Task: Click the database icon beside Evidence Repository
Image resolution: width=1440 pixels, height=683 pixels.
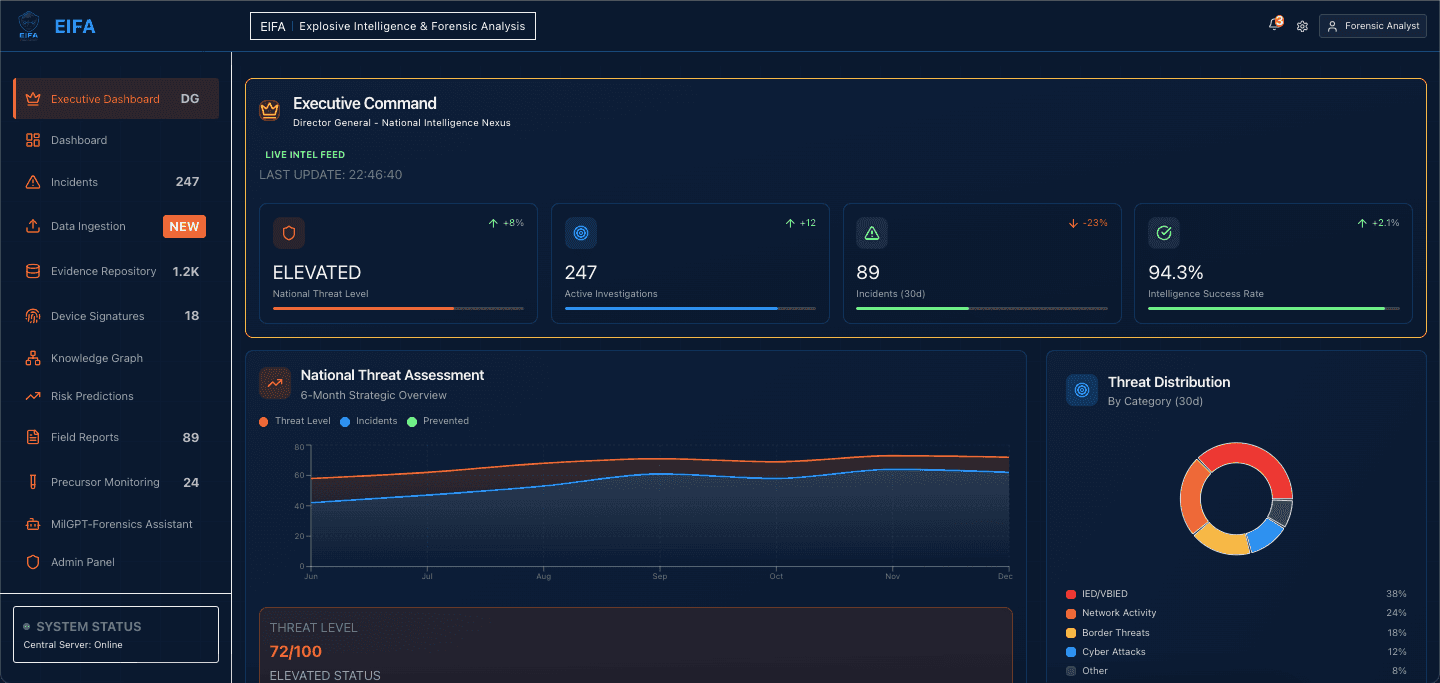Action: tap(33, 271)
